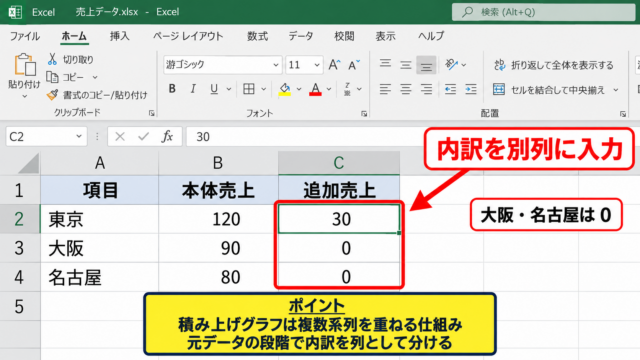Confirm formula entry with checkmark icon
The image size is (640, 360).
coord(143,136)
